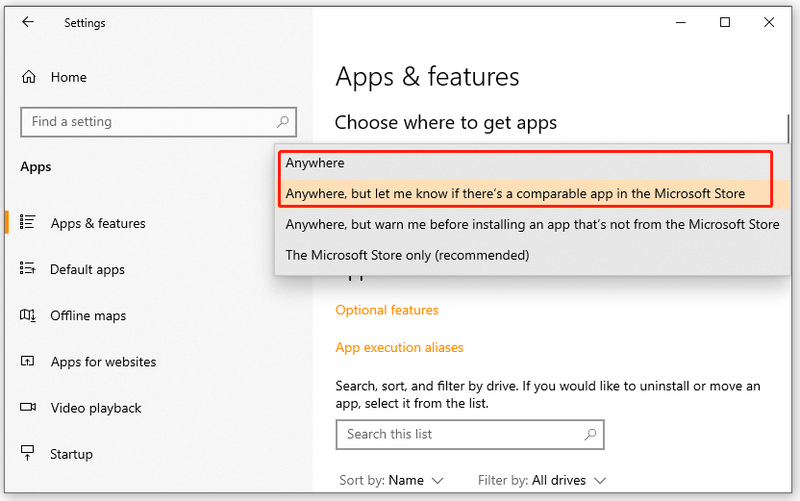Click the Startup icon in sidebar
Viewport: 800px width, 501px height.
[28, 453]
